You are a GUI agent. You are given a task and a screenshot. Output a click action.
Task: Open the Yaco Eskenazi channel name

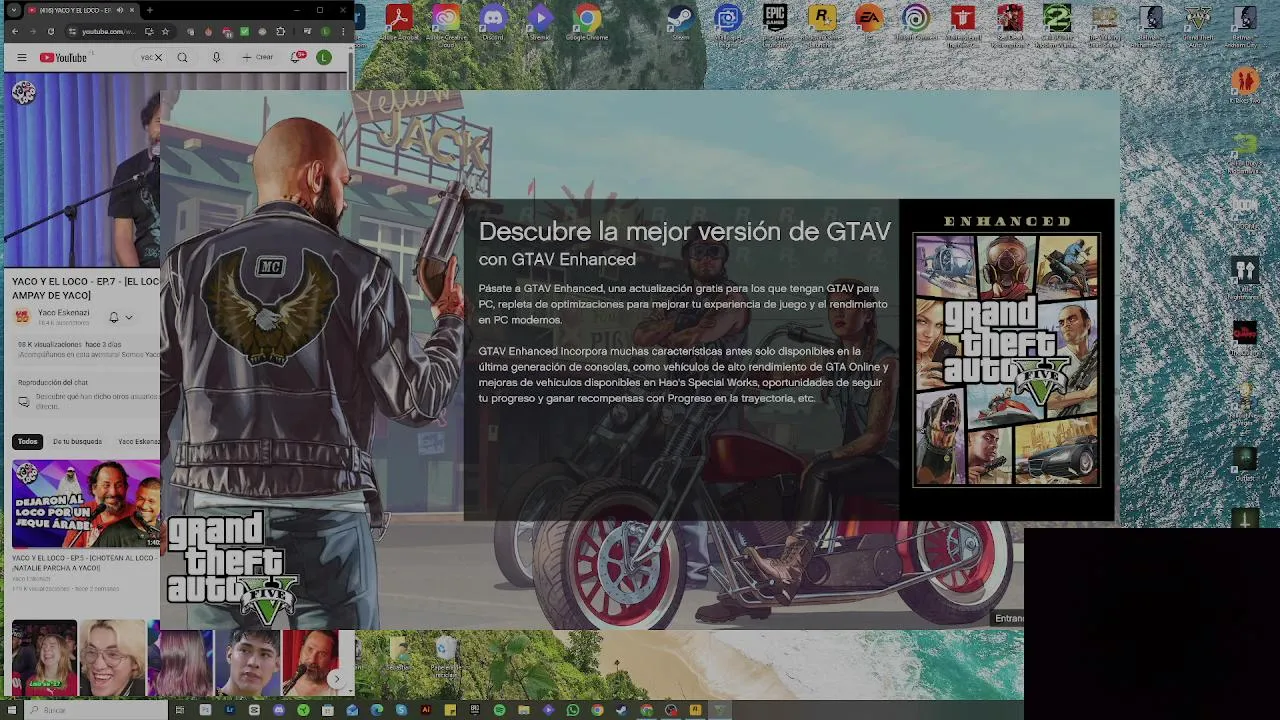[x=64, y=312]
